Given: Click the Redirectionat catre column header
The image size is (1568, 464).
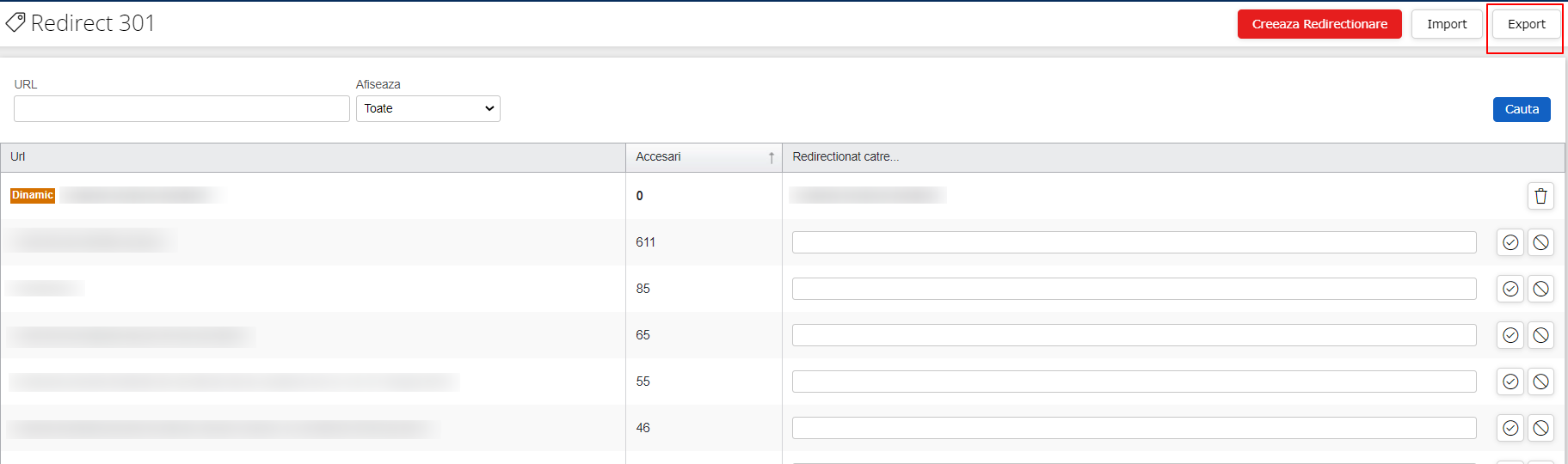Looking at the screenshot, I should [x=845, y=156].
